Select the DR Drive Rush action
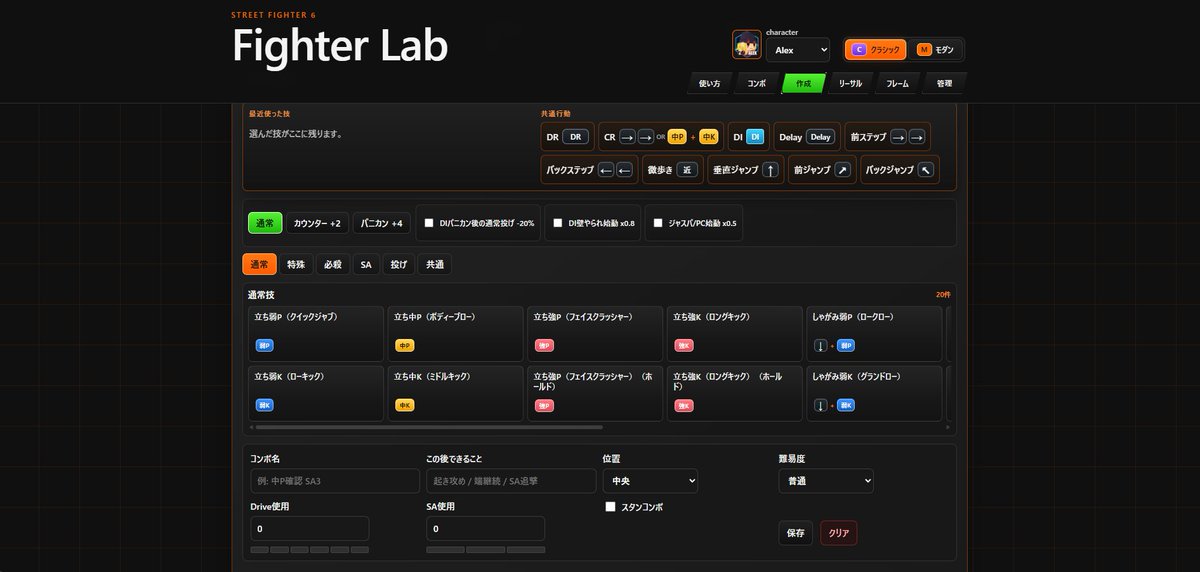The height and width of the screenshot is (572, 1200). (567, 137)
